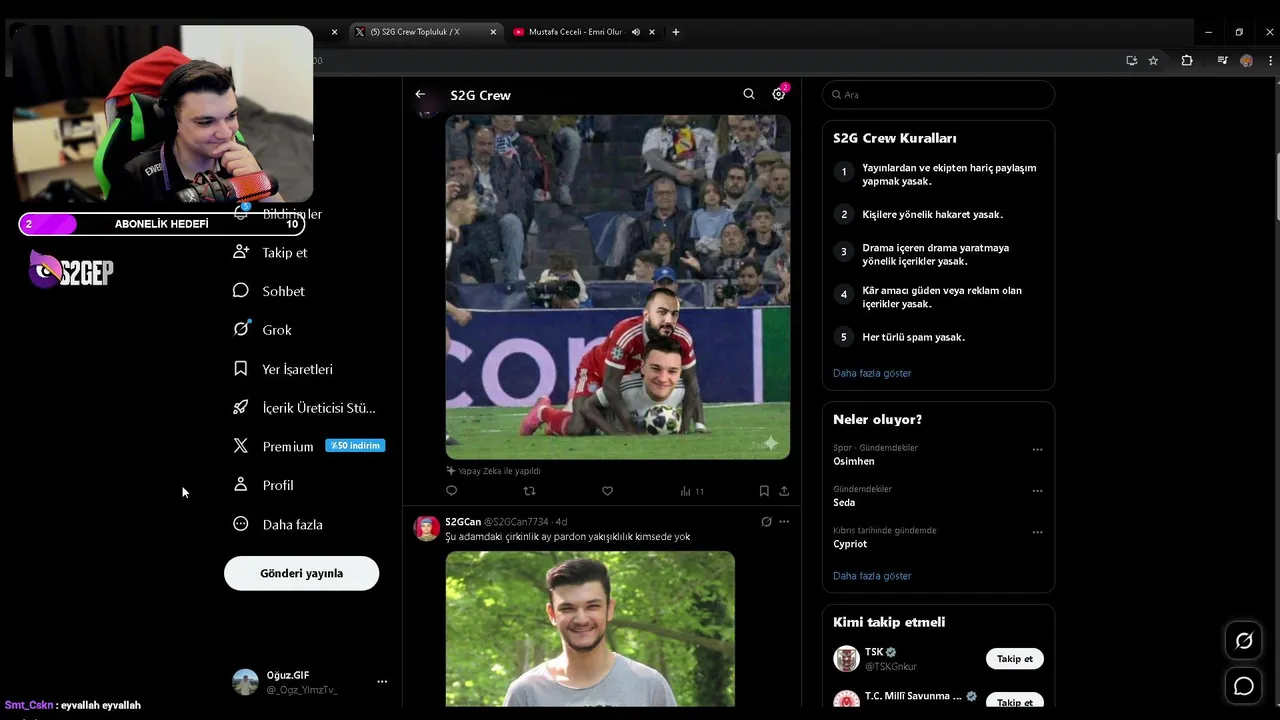Close the Mustafa Ceceli YouTube tab
The height and width of the screenshot is (720, 1280).
point(652,32)
